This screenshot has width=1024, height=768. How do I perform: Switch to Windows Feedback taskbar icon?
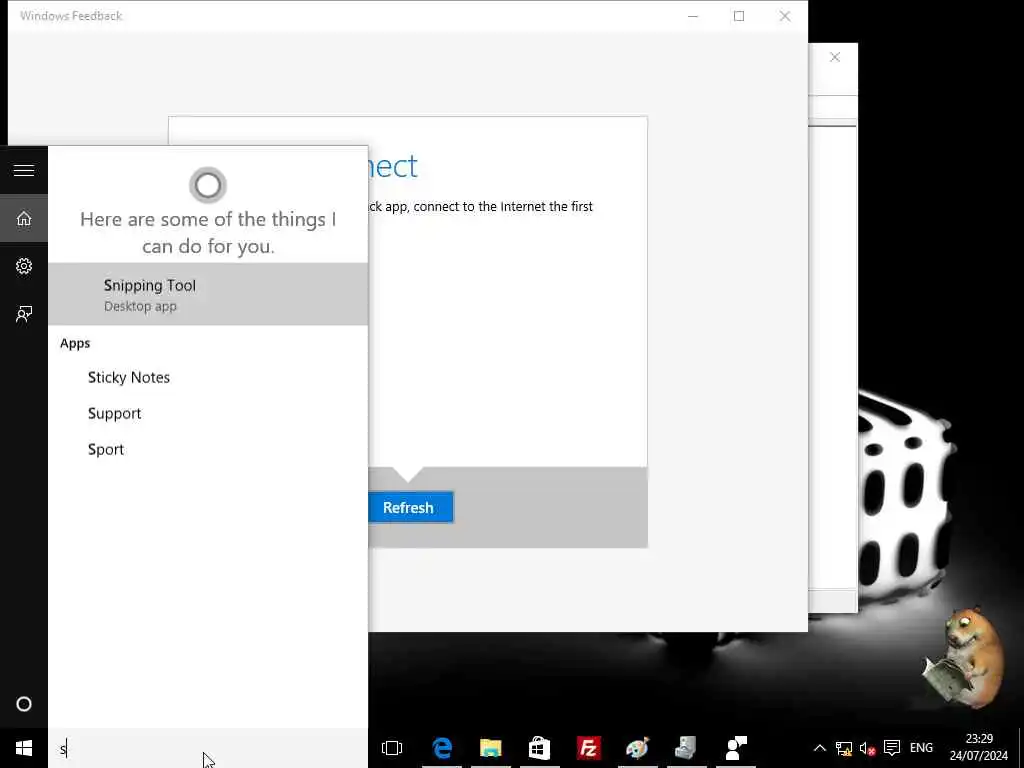pos(736,748)
